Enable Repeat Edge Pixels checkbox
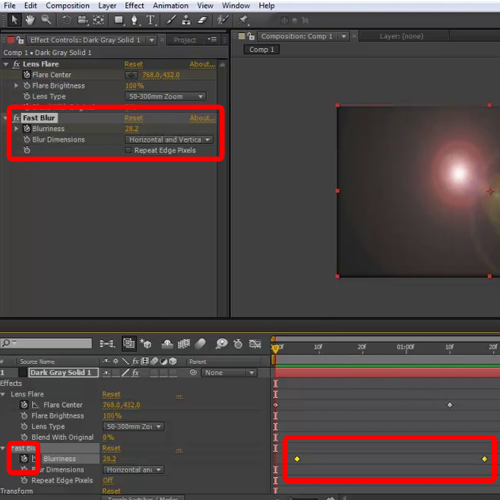Image resolution: width=500 pixels, height=500 pixels. tap(128, 151)
